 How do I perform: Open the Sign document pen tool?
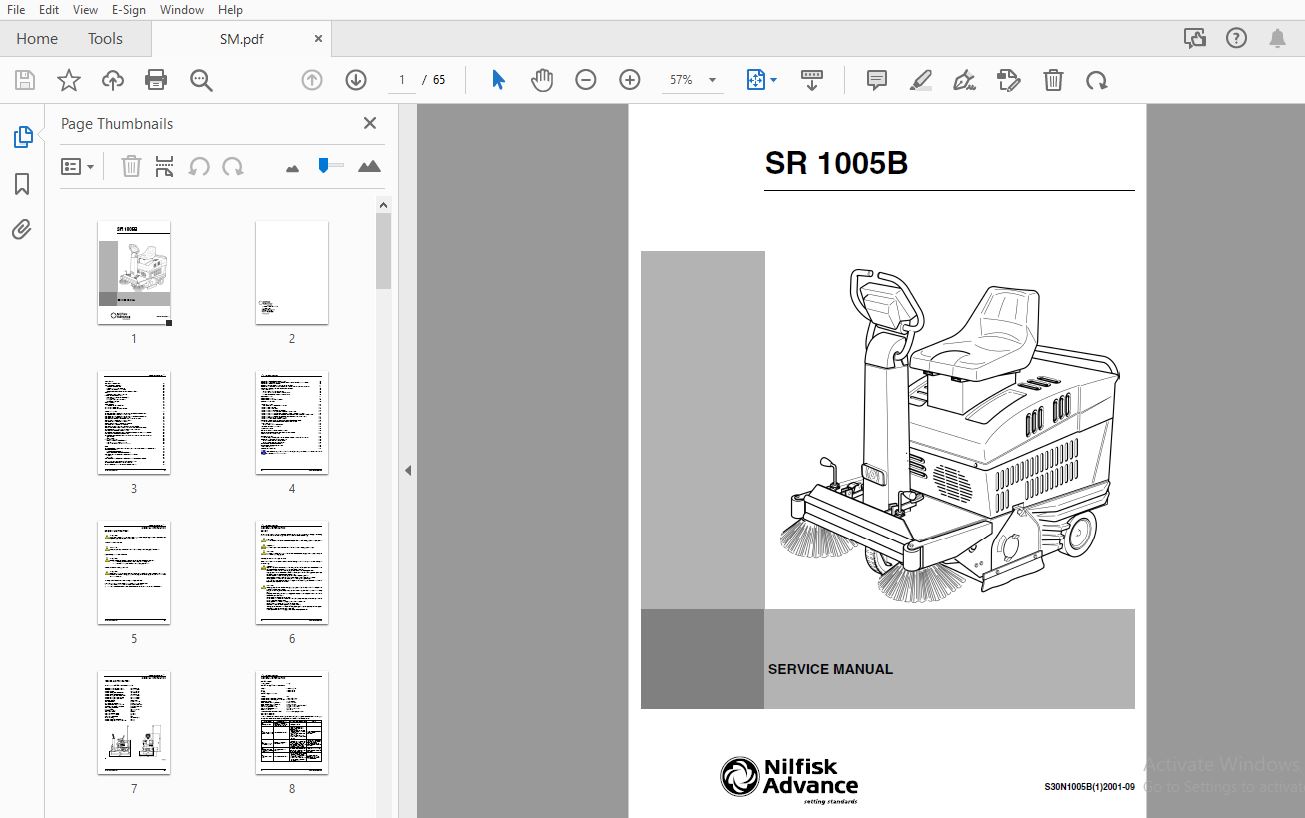click(965, 80)
